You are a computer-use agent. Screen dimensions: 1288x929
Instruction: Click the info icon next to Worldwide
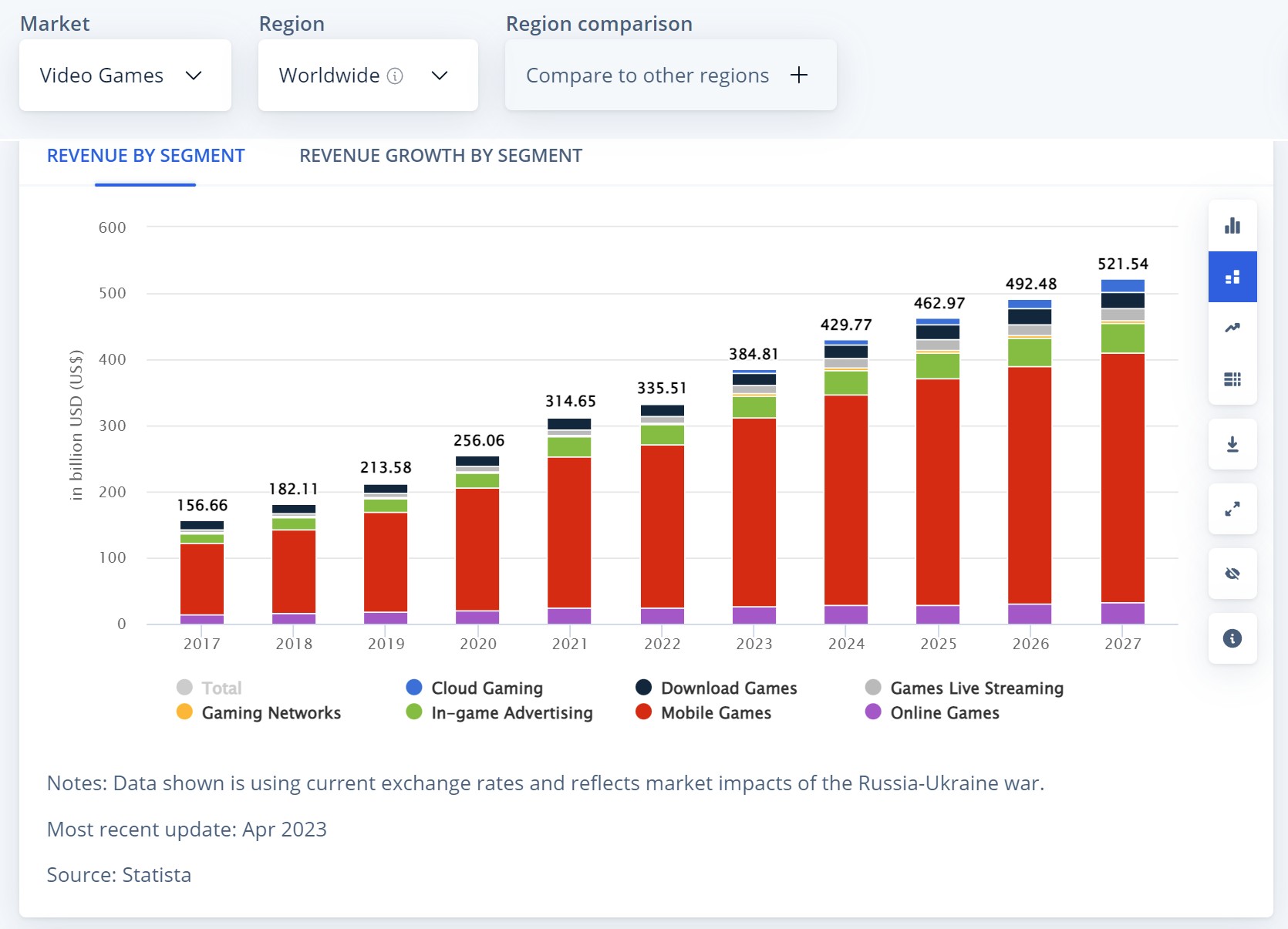[x=395, y=76]
